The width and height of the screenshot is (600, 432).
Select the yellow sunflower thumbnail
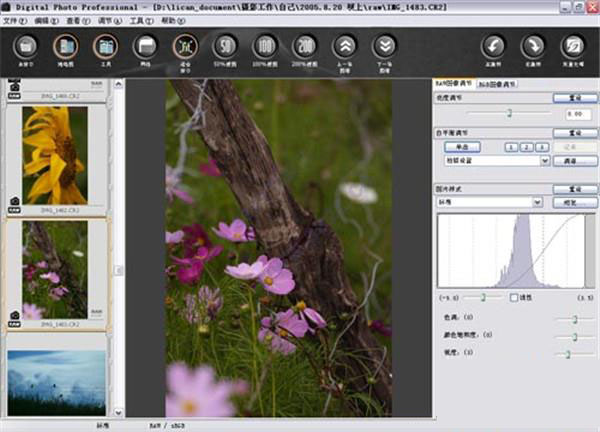[x=55, y=155]
